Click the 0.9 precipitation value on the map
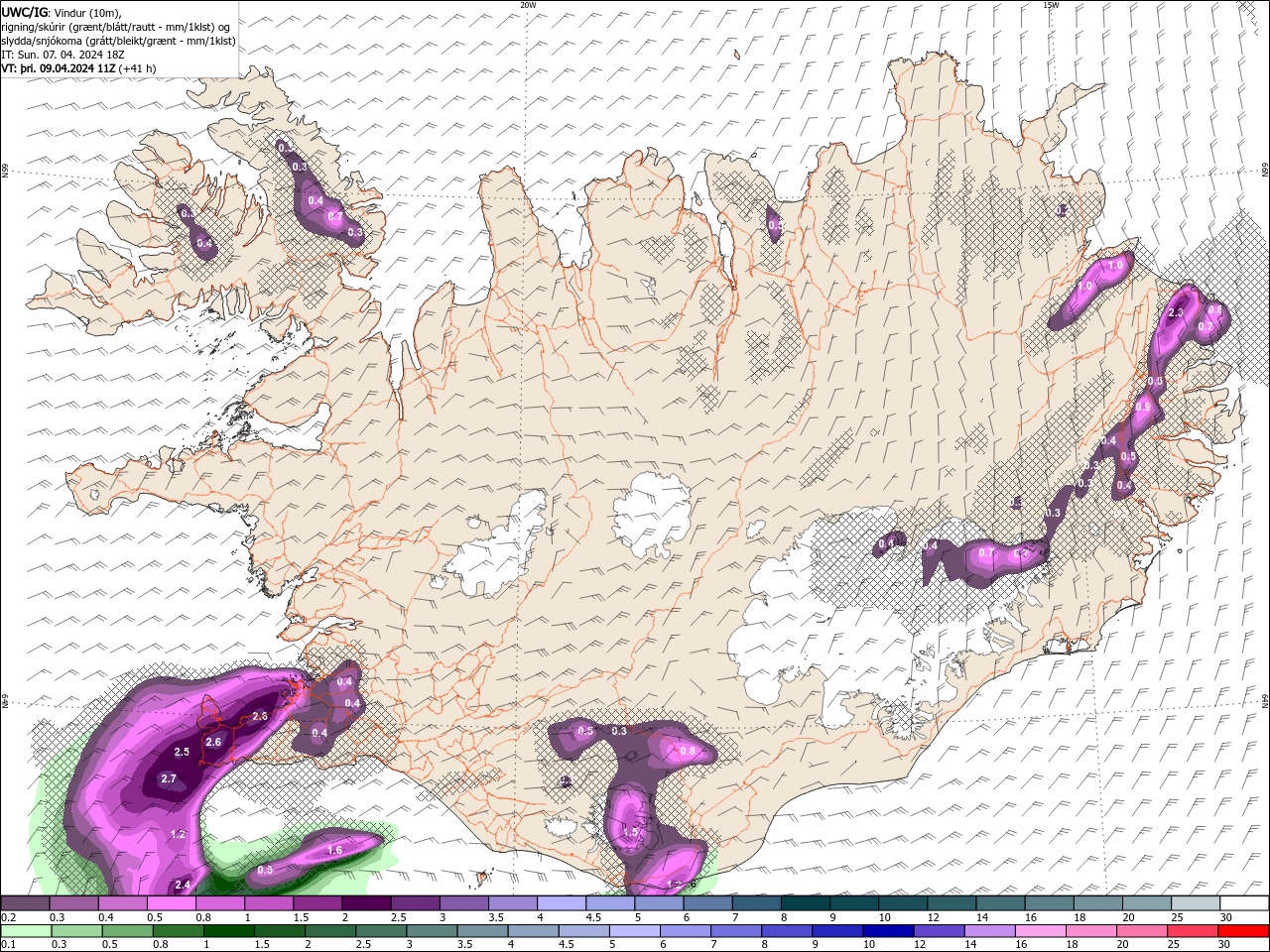 (x=1143, y=408)
